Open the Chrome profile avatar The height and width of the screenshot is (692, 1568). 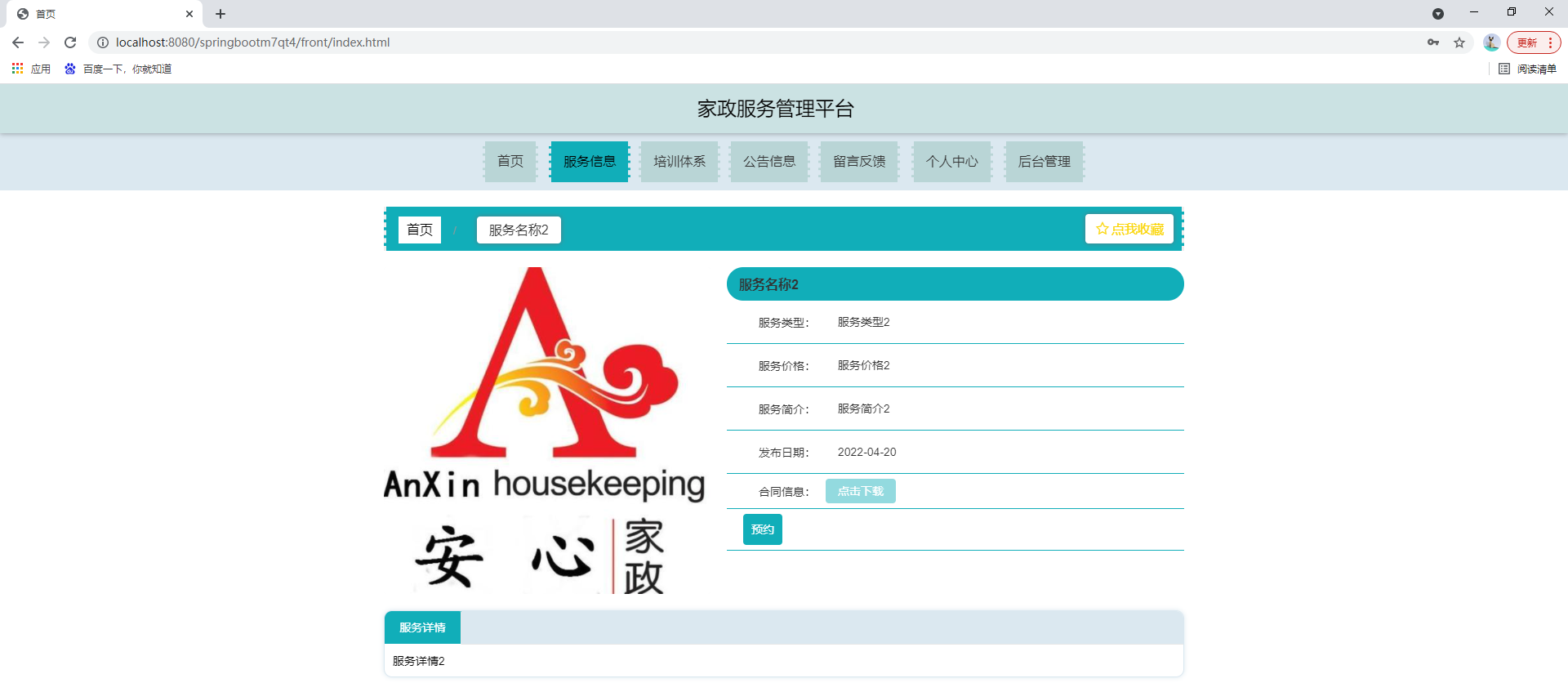(1491, 42)
